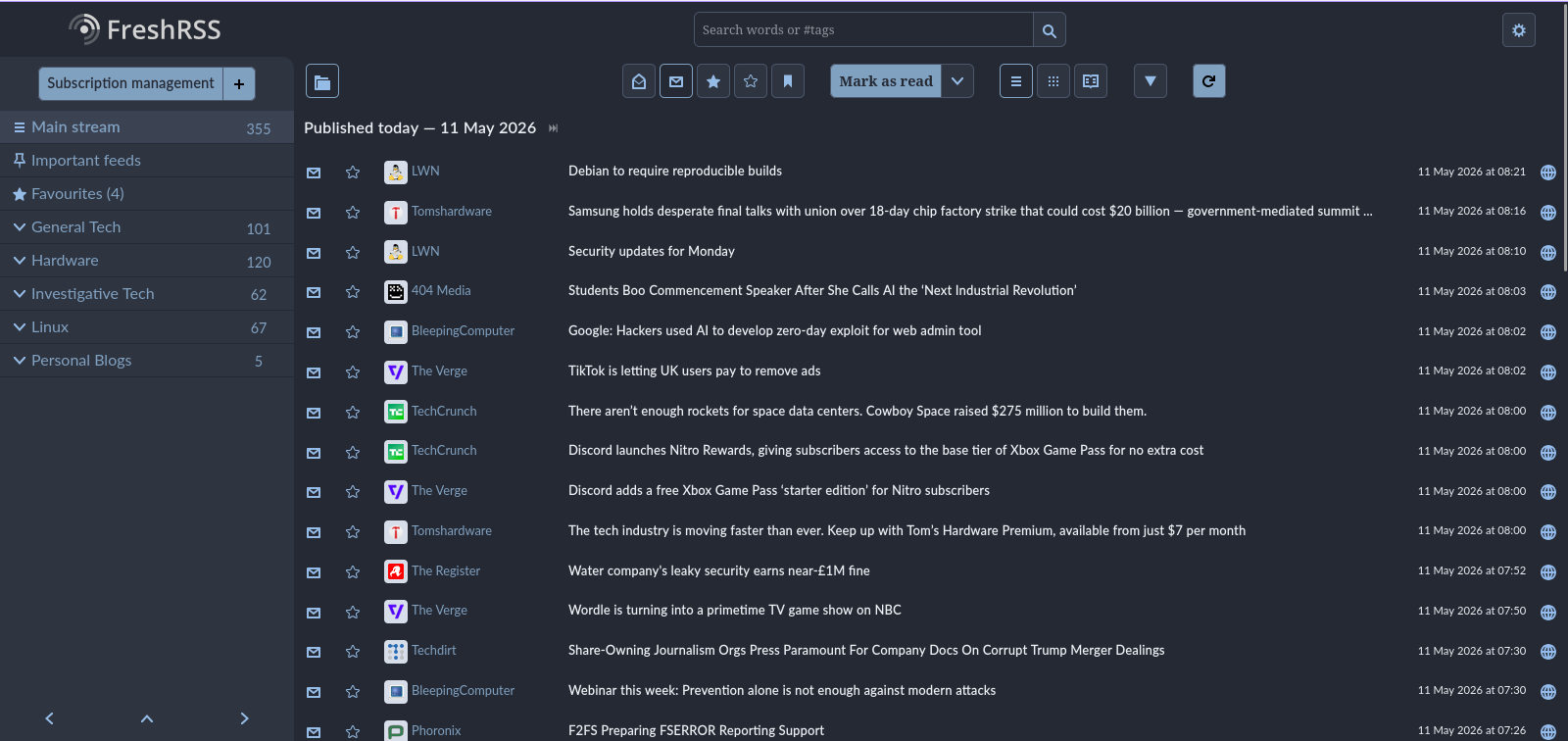The height and width of the screenshot is (741, 1568).
Task: Open Mark as read dropdown arrow
Action: click(958, 81)
